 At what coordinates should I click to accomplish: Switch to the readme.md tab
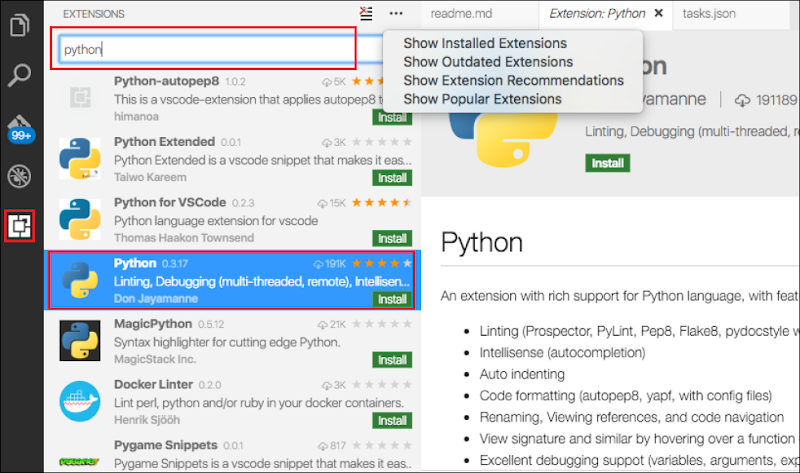(461, 14)
